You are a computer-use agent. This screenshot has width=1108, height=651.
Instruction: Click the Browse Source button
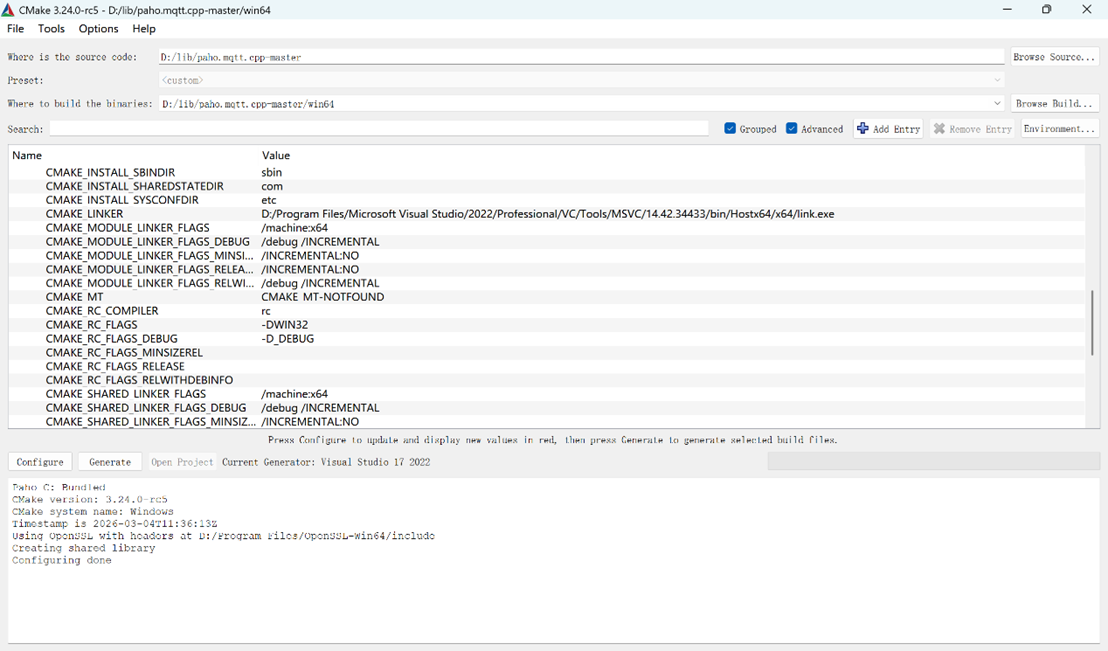[x=1054, y=57]
